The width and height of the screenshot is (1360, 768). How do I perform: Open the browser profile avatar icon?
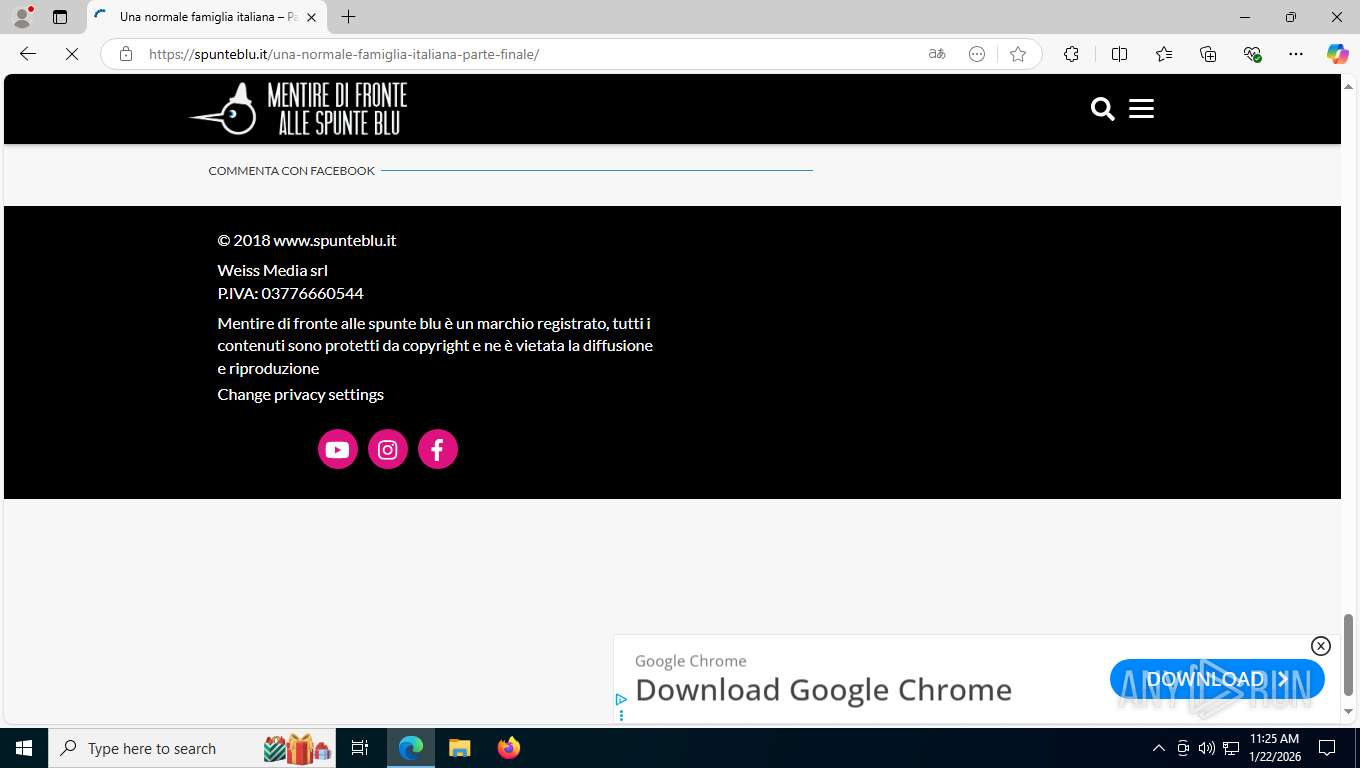tap(22, 17)
